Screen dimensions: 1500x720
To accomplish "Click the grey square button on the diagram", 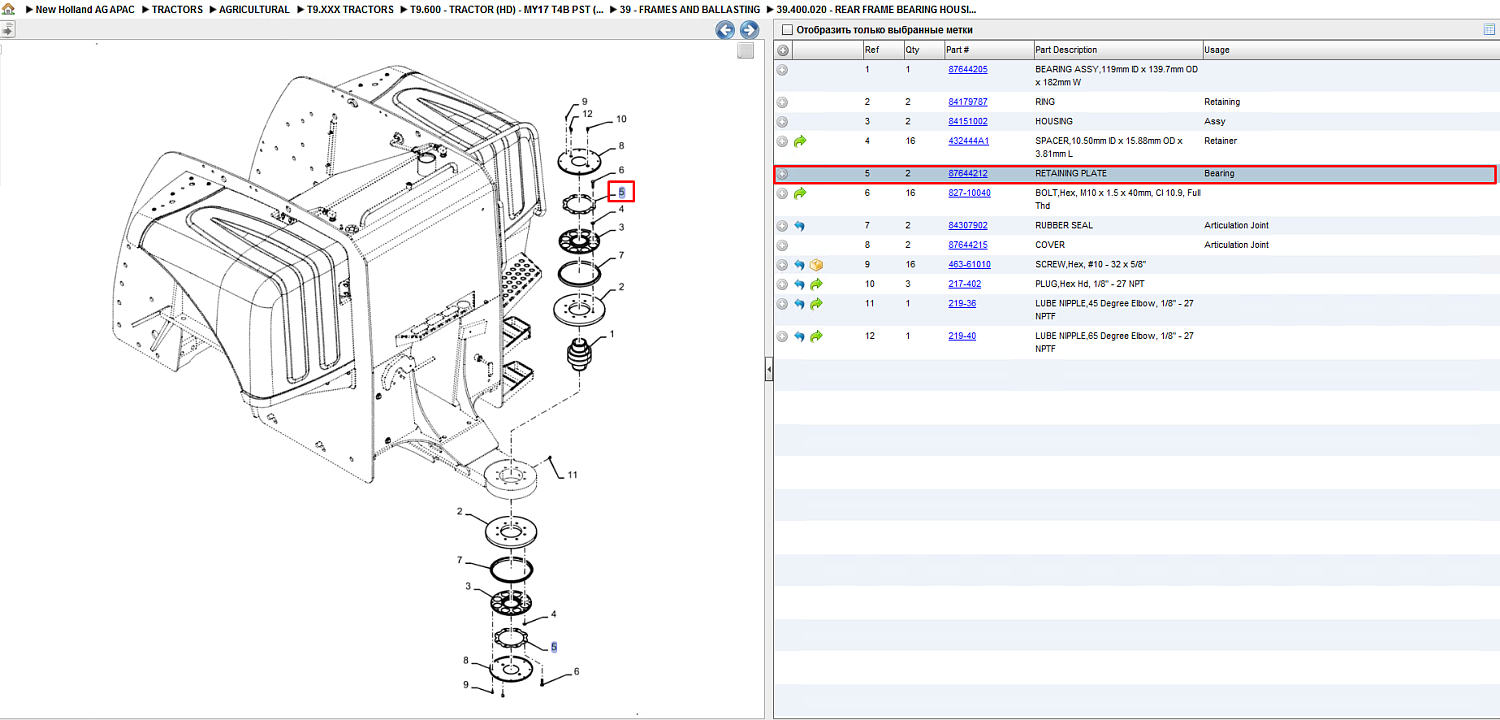I will point(745,51).
